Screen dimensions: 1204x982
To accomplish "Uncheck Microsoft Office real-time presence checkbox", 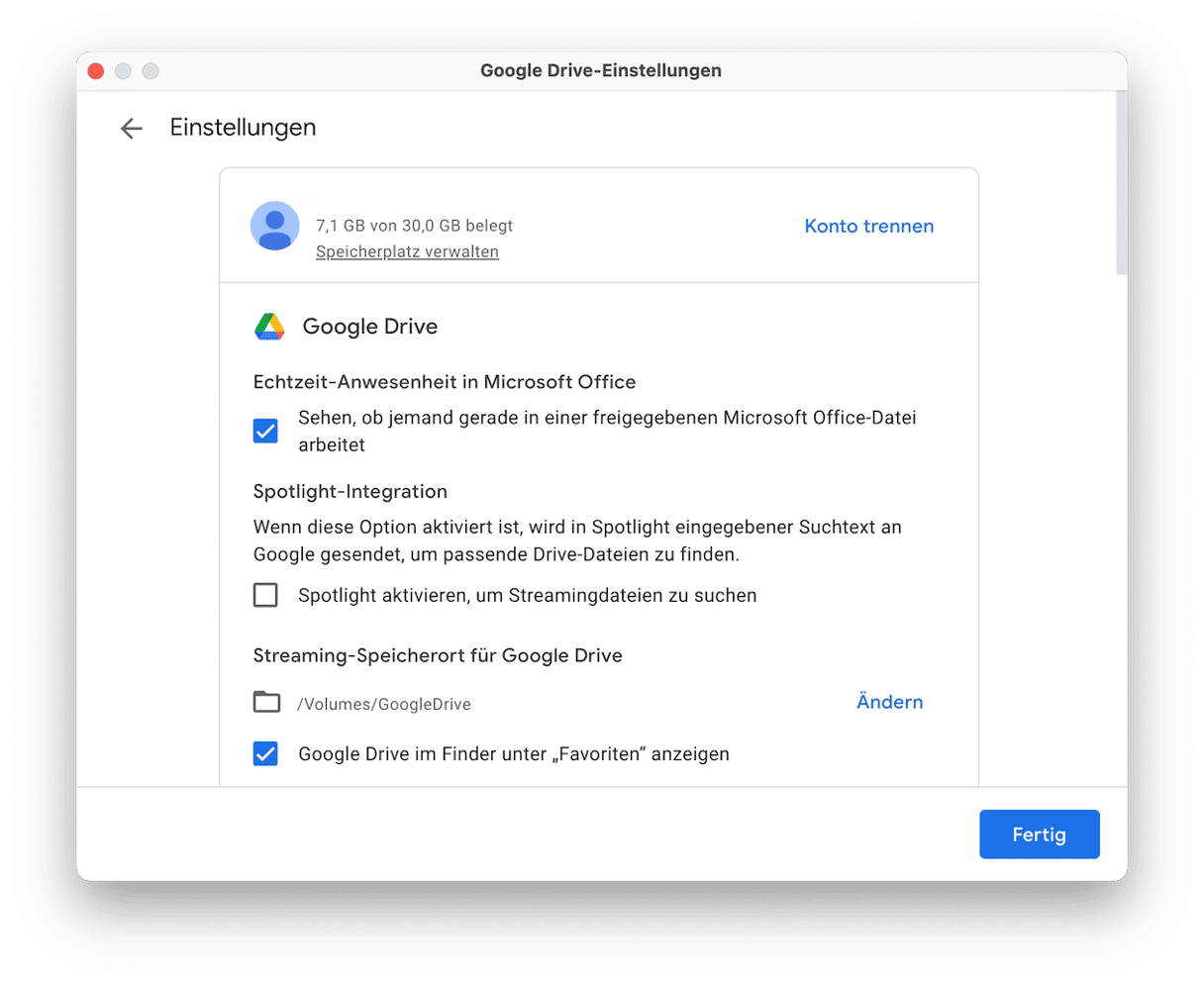I will [x=265, y=431].
